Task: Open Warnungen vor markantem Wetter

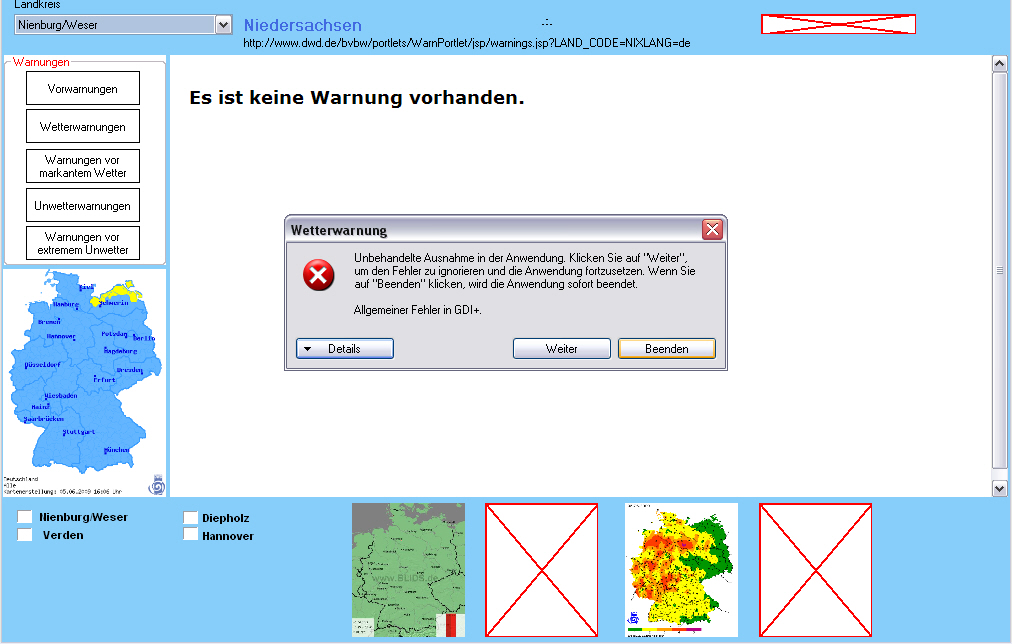Action: pos(83,166)
